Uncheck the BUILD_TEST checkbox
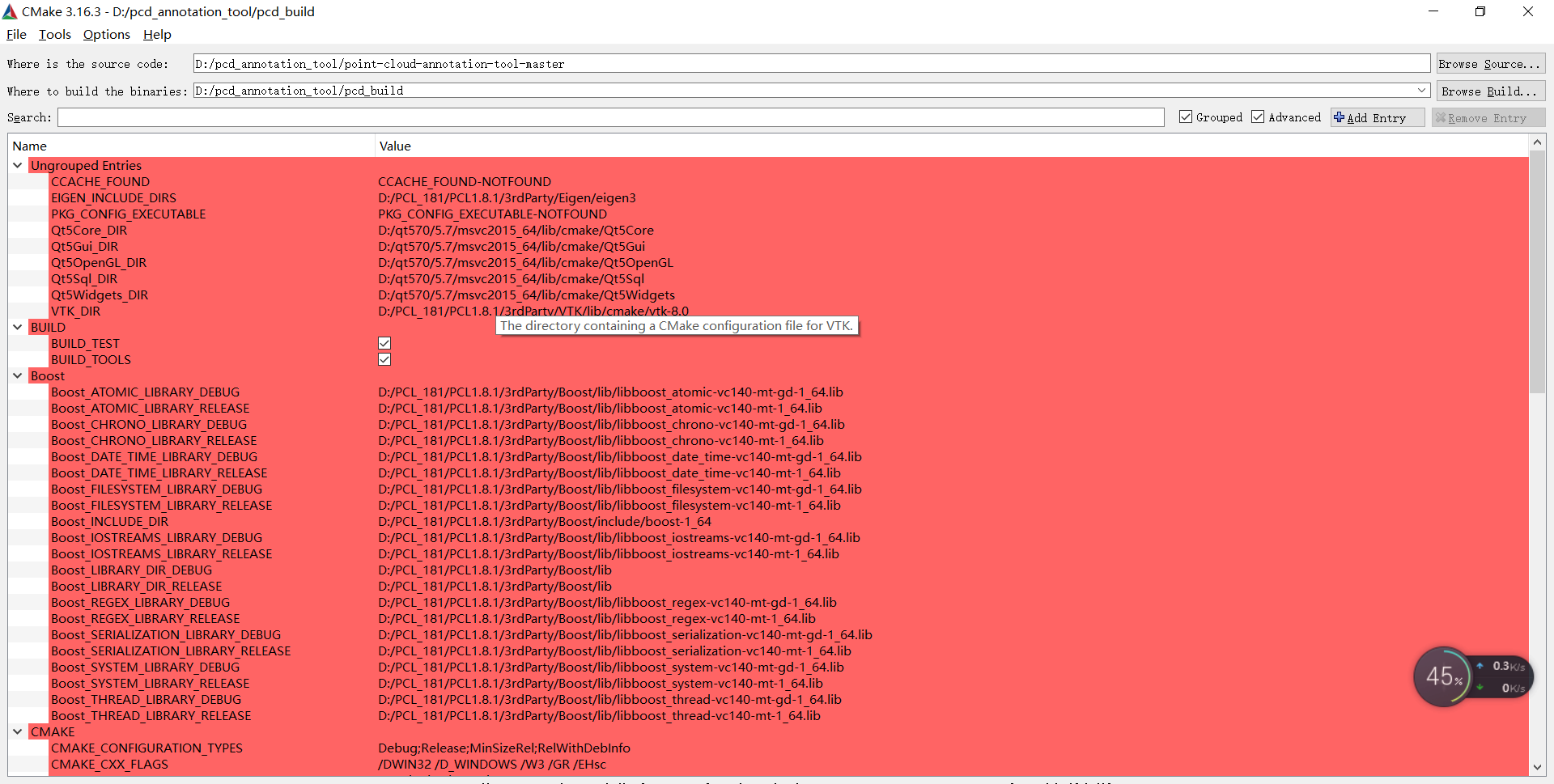The height and width of the screenshot is (784, 1554). pyautogui.click(x=384, y=343)
